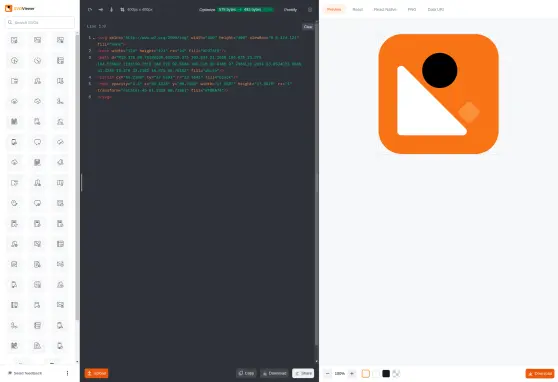Viewport: 558px width, 382px height.
Task: Zoom out the preview with the minus button
Action: point(327,373)
